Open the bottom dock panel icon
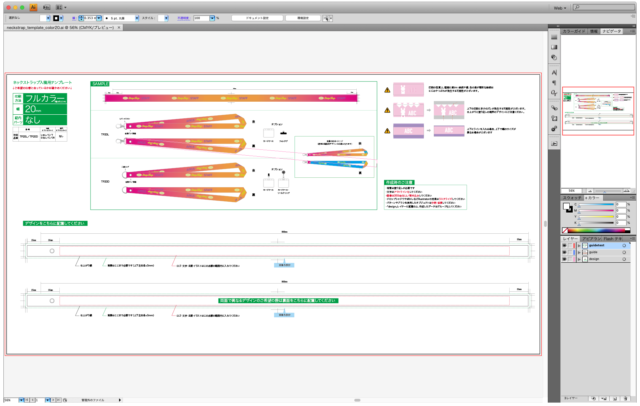 click(554, 144)
